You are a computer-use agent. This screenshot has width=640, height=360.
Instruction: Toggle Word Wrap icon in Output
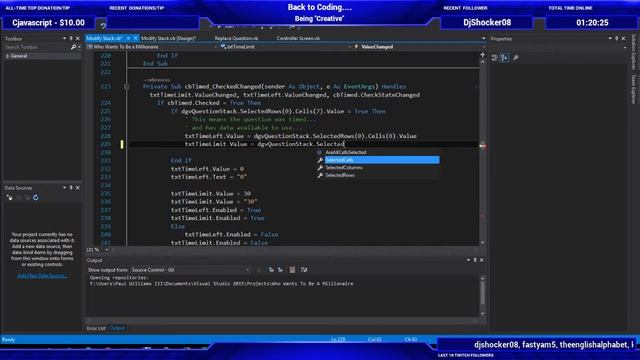pos(304,270)
